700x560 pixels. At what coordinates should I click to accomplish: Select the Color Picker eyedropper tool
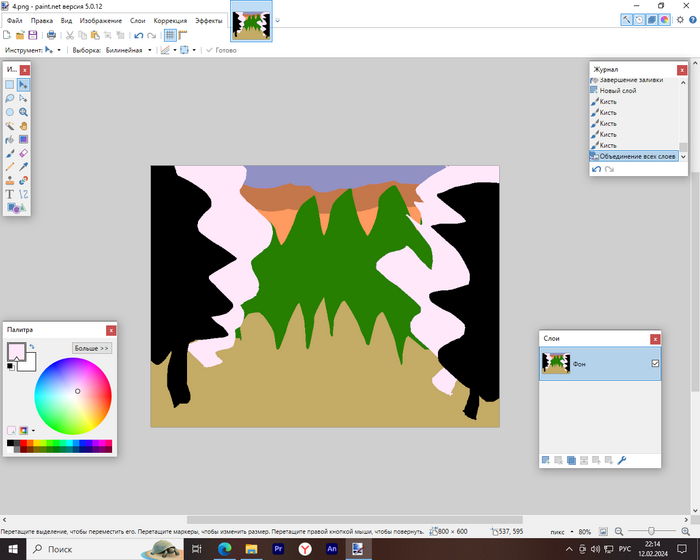point(23,167)
